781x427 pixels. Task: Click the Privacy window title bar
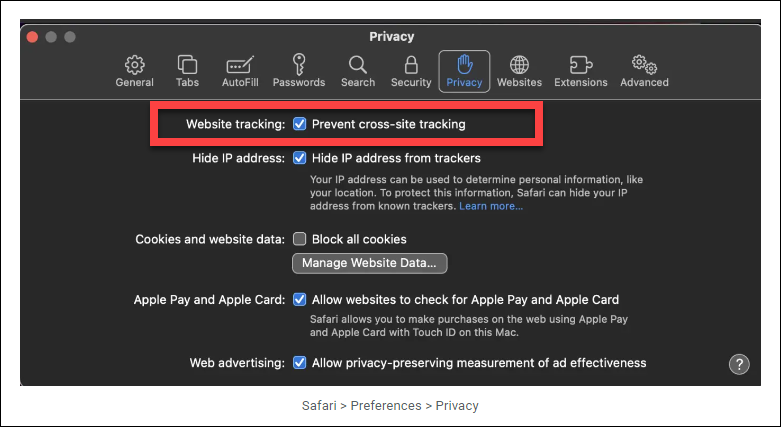click(391, 37)
